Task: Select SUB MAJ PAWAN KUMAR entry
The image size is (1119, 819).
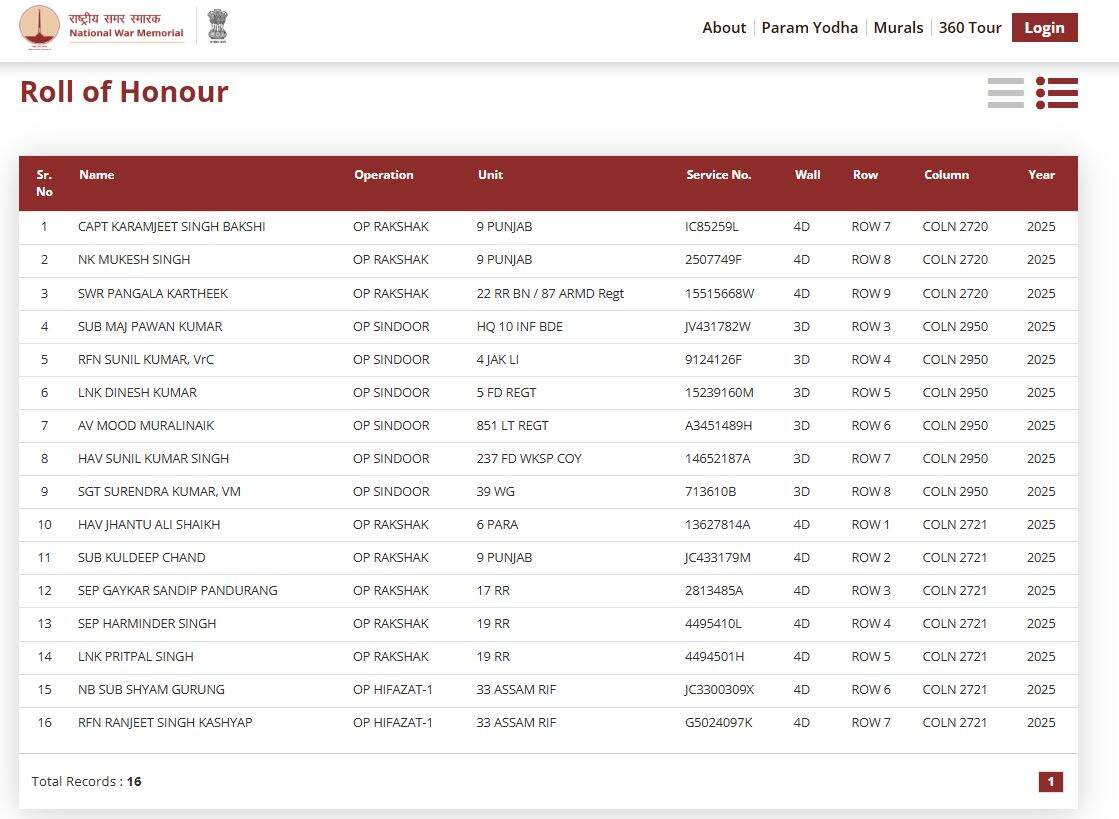Action: 150,327
